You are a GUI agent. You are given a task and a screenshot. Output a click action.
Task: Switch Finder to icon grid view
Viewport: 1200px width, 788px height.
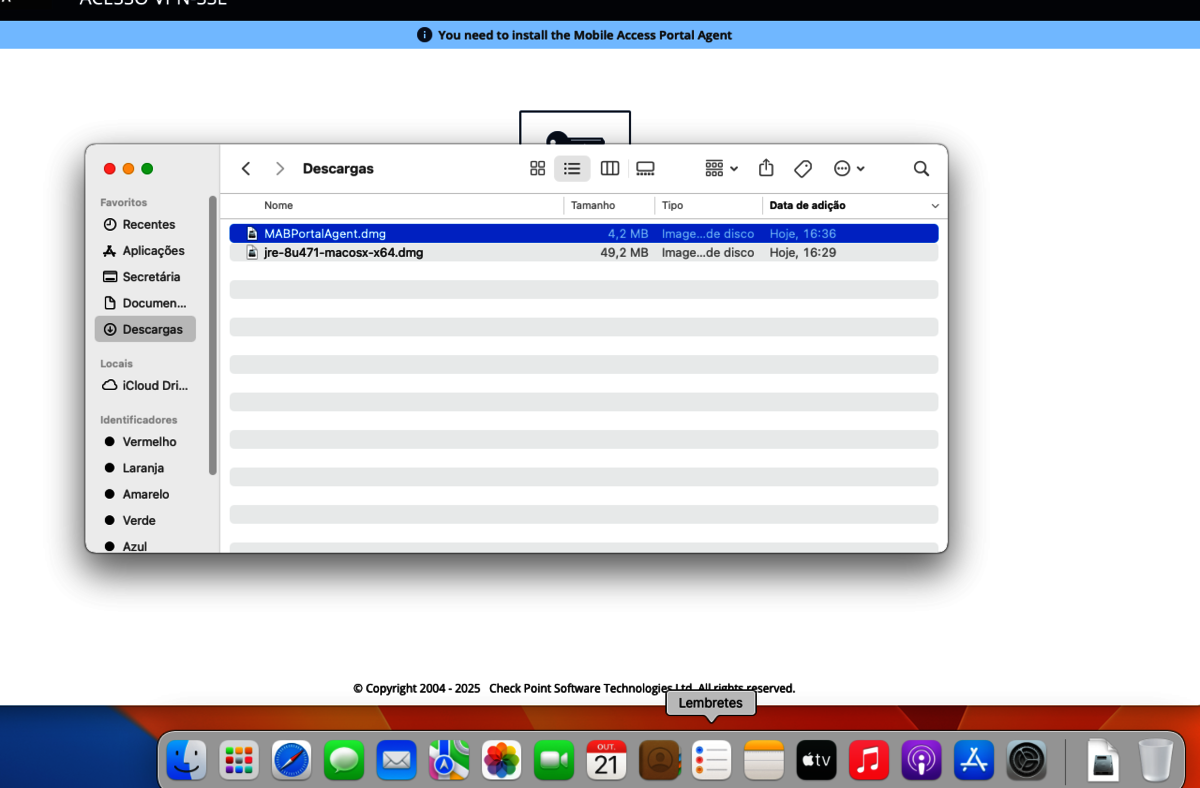coord(537,169)
